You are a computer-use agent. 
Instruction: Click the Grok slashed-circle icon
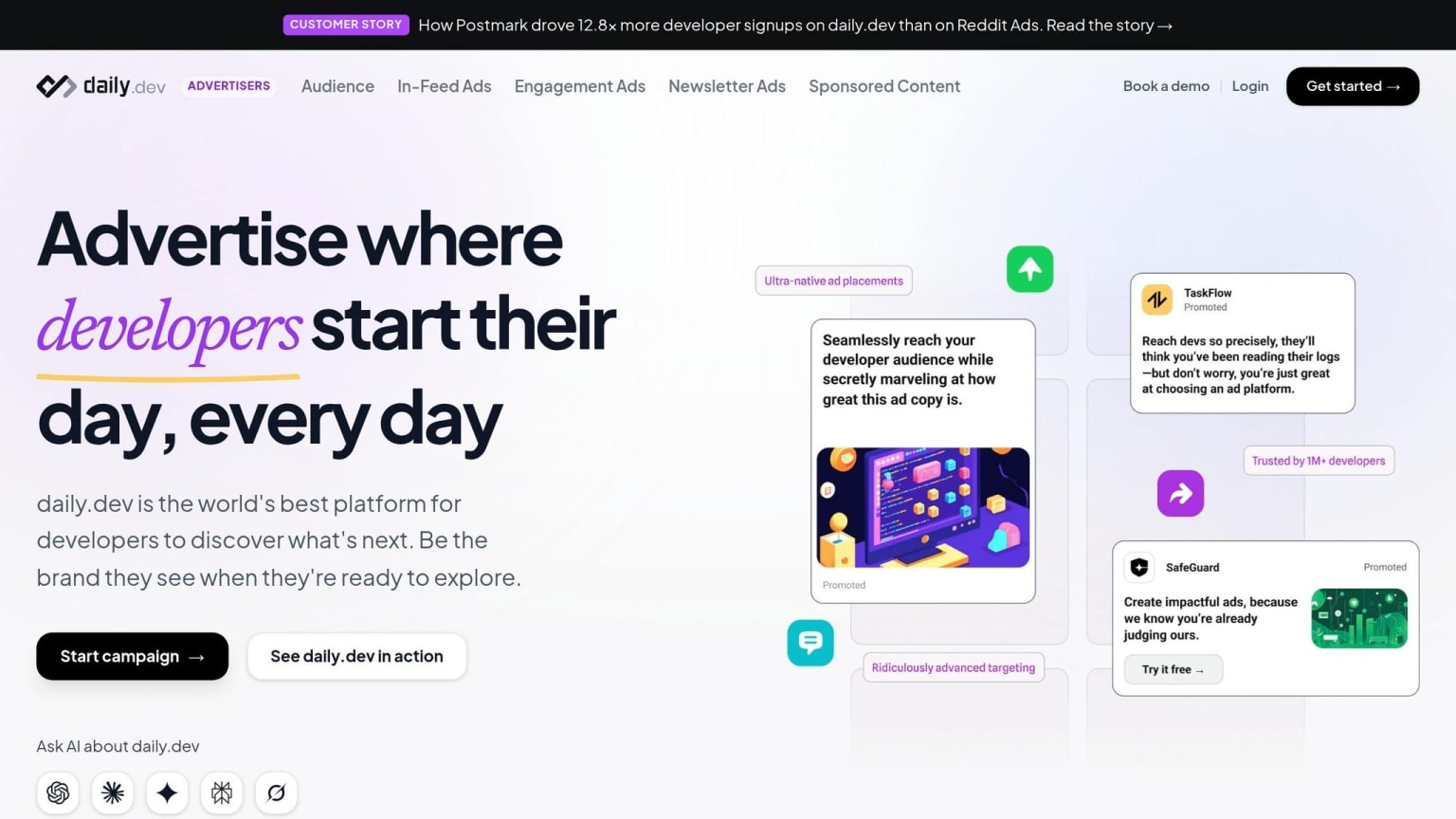pyautogui.click(x=276, y=792)
